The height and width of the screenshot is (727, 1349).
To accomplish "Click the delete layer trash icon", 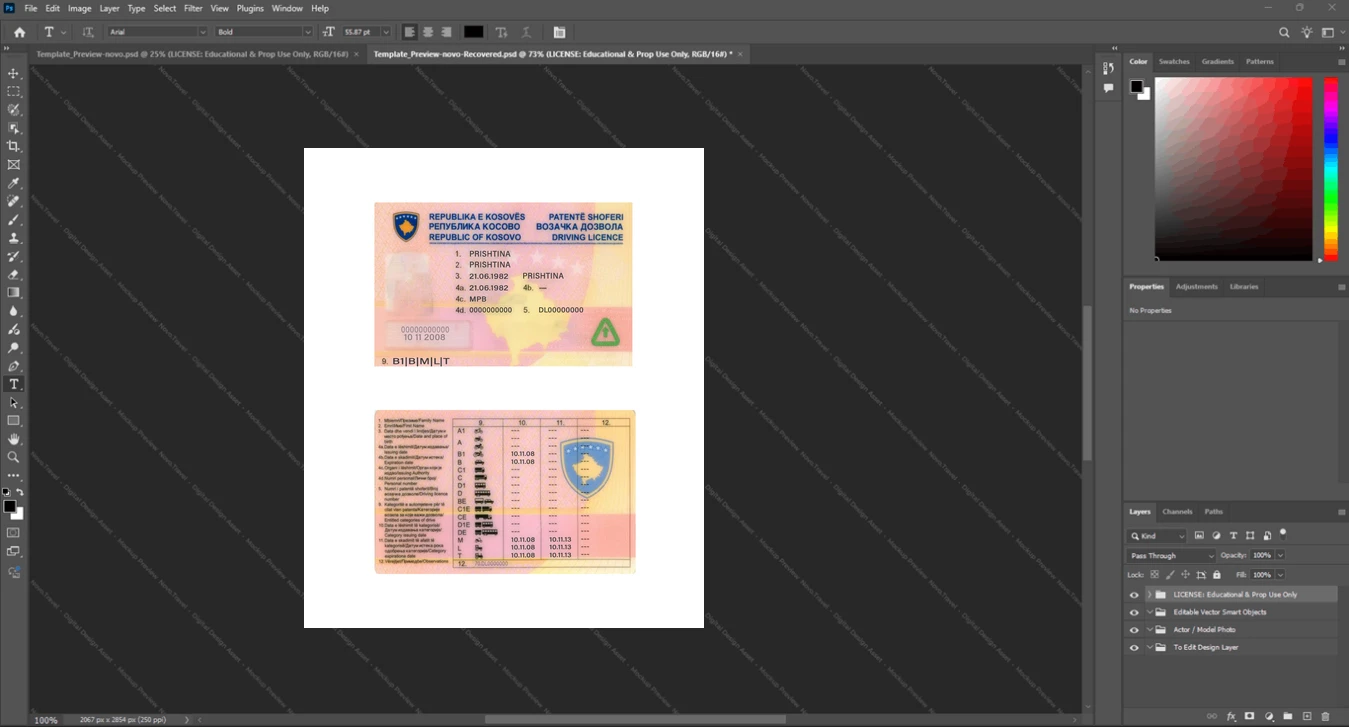I will (x=1326, y=716).
